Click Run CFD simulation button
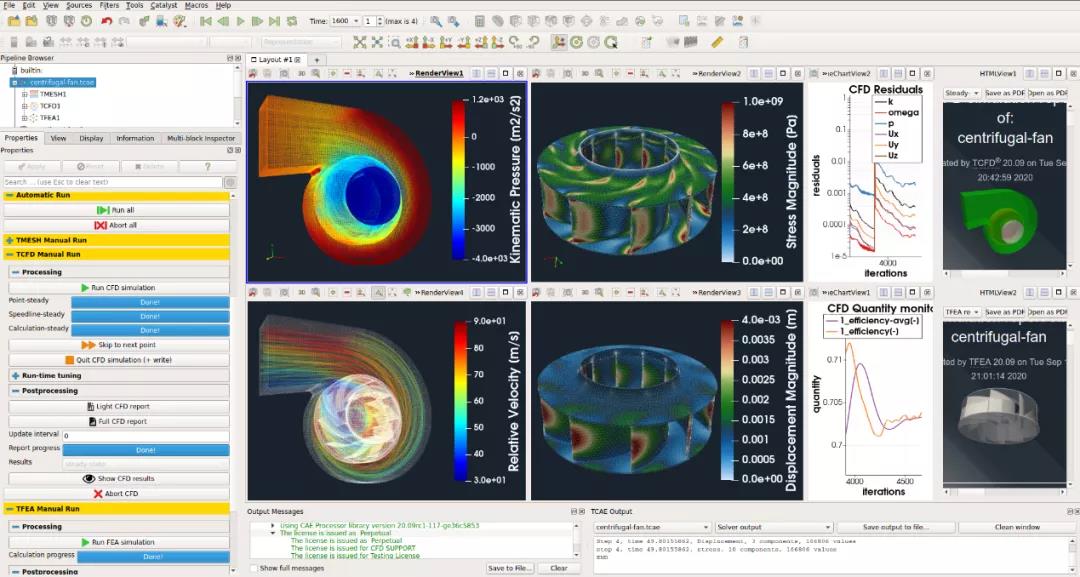Image resolution: width=1080 pixels, height=577 pixels. [x=118, y=288]
